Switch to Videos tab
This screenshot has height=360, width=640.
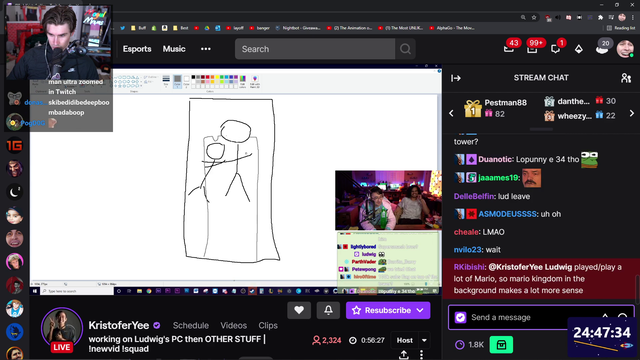[233, 325]
